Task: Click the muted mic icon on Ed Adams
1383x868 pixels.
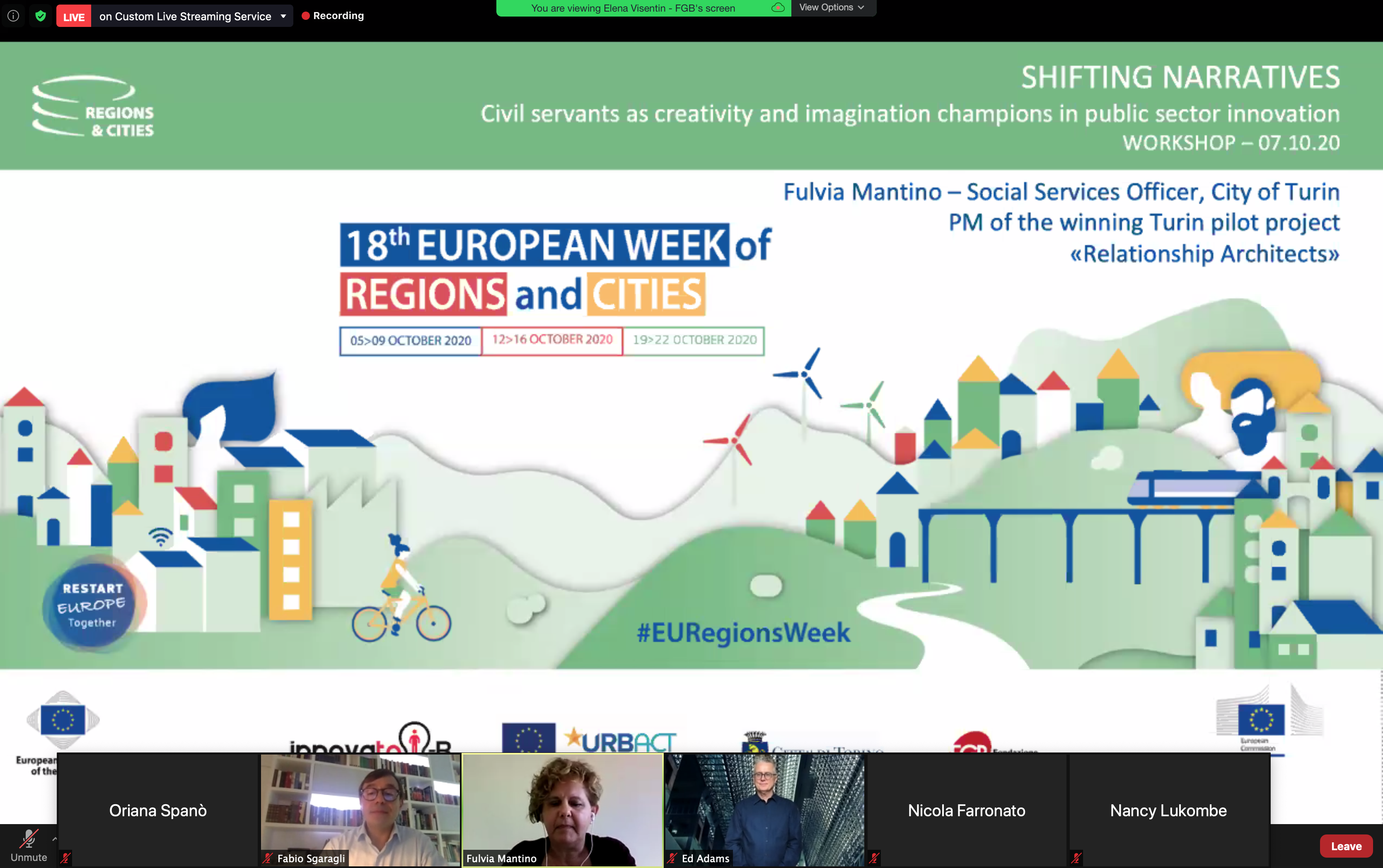Action: tap(672, 858)
